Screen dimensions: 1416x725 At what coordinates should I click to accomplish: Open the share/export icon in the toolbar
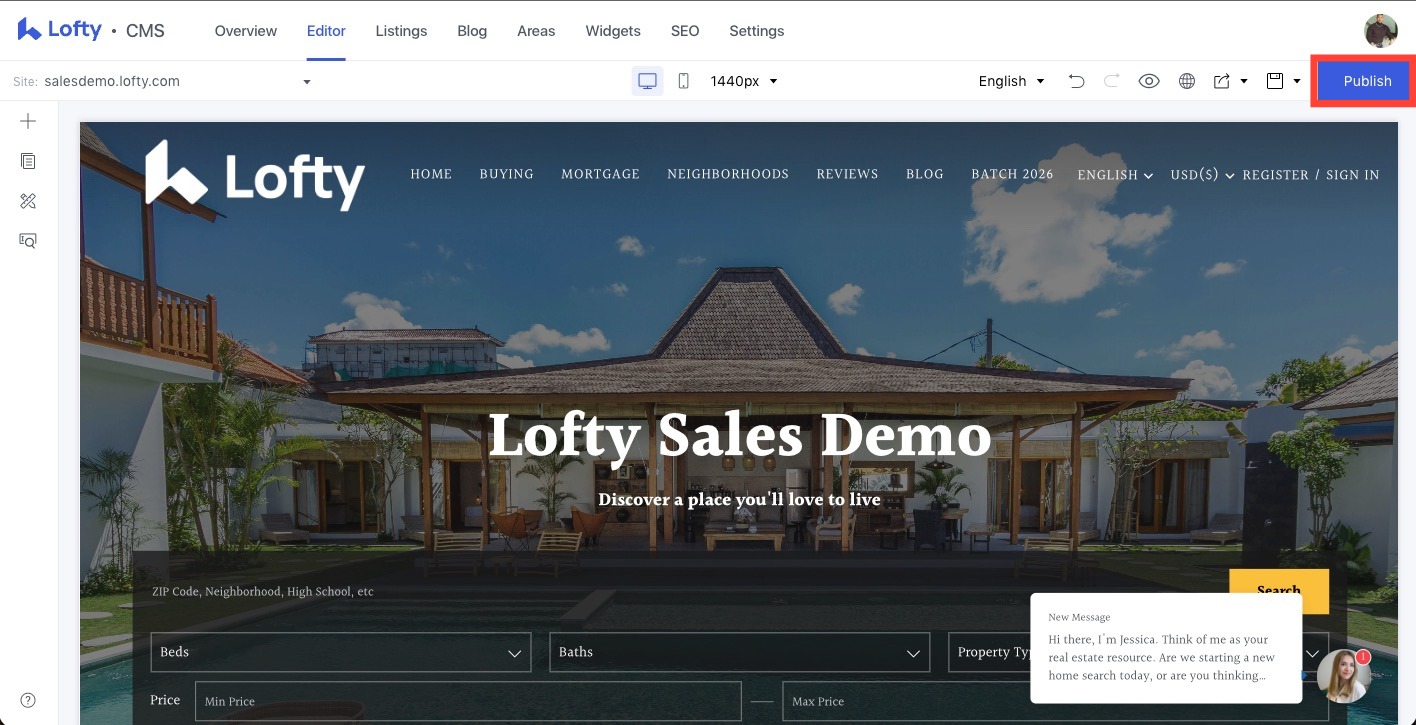point(1222,80)
